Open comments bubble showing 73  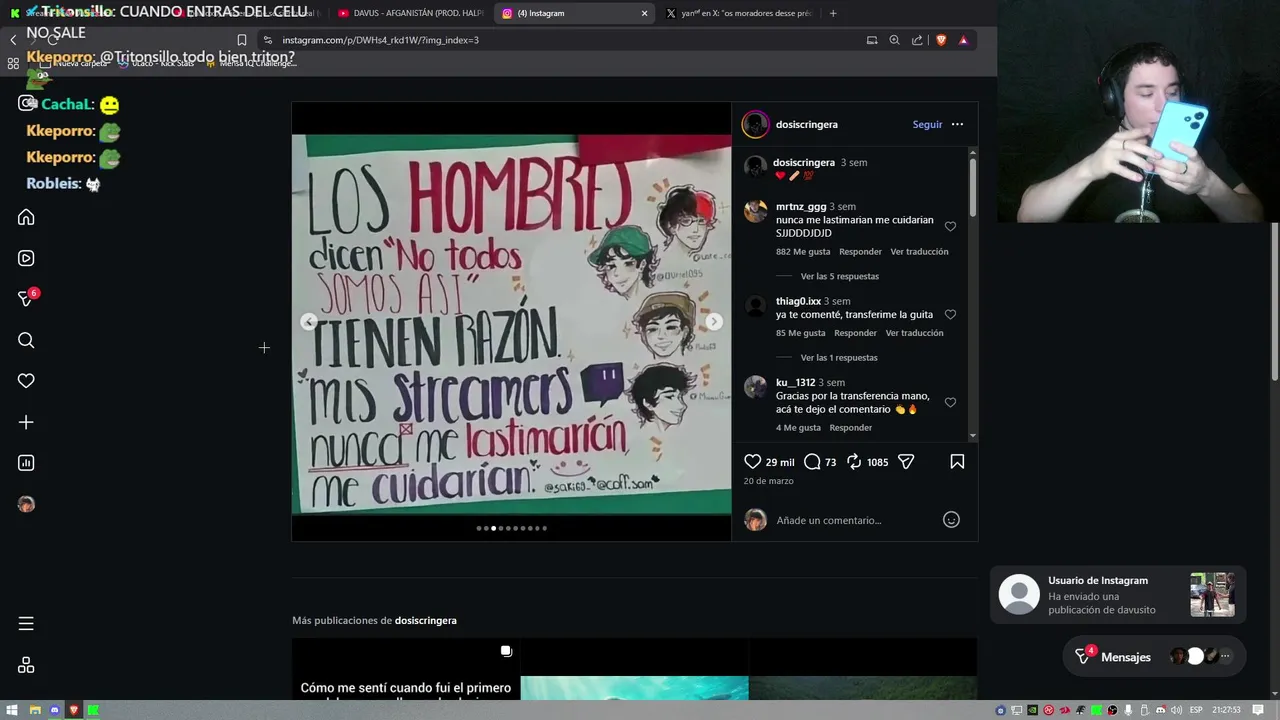pos(813,461)
